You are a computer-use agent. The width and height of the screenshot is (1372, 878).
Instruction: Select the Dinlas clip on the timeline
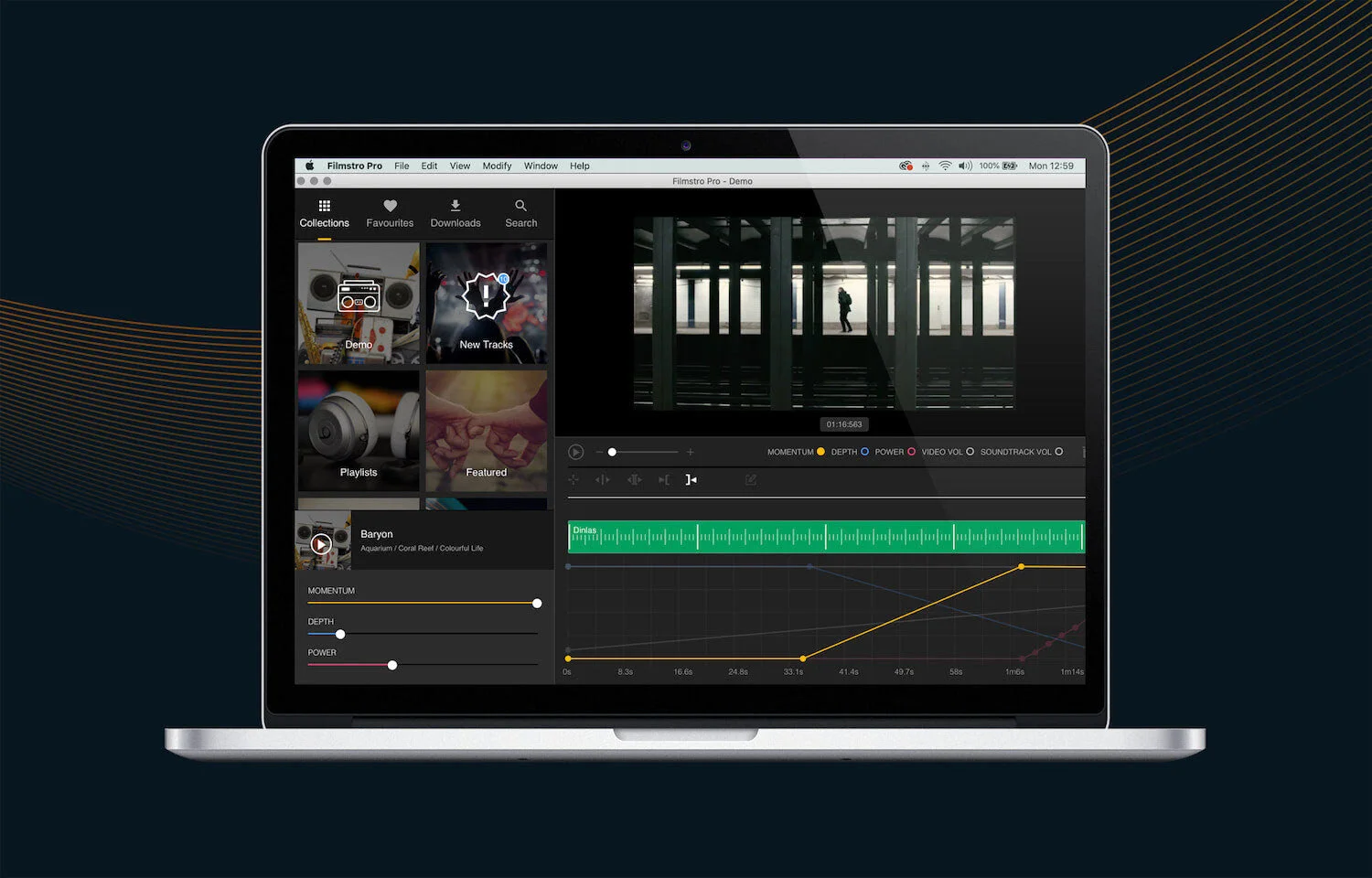[x=823, y=537]
